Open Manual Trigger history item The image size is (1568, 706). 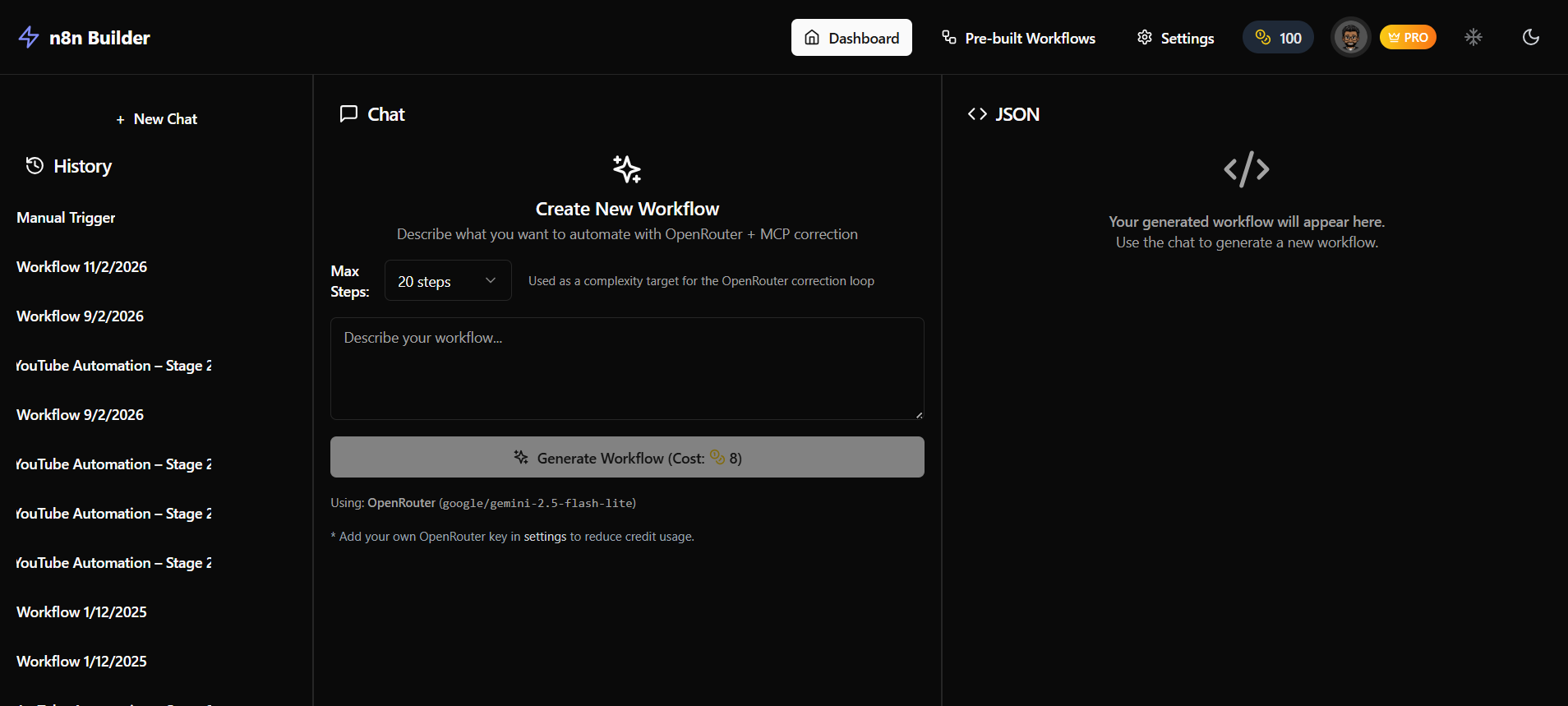[x=66, y=218]
